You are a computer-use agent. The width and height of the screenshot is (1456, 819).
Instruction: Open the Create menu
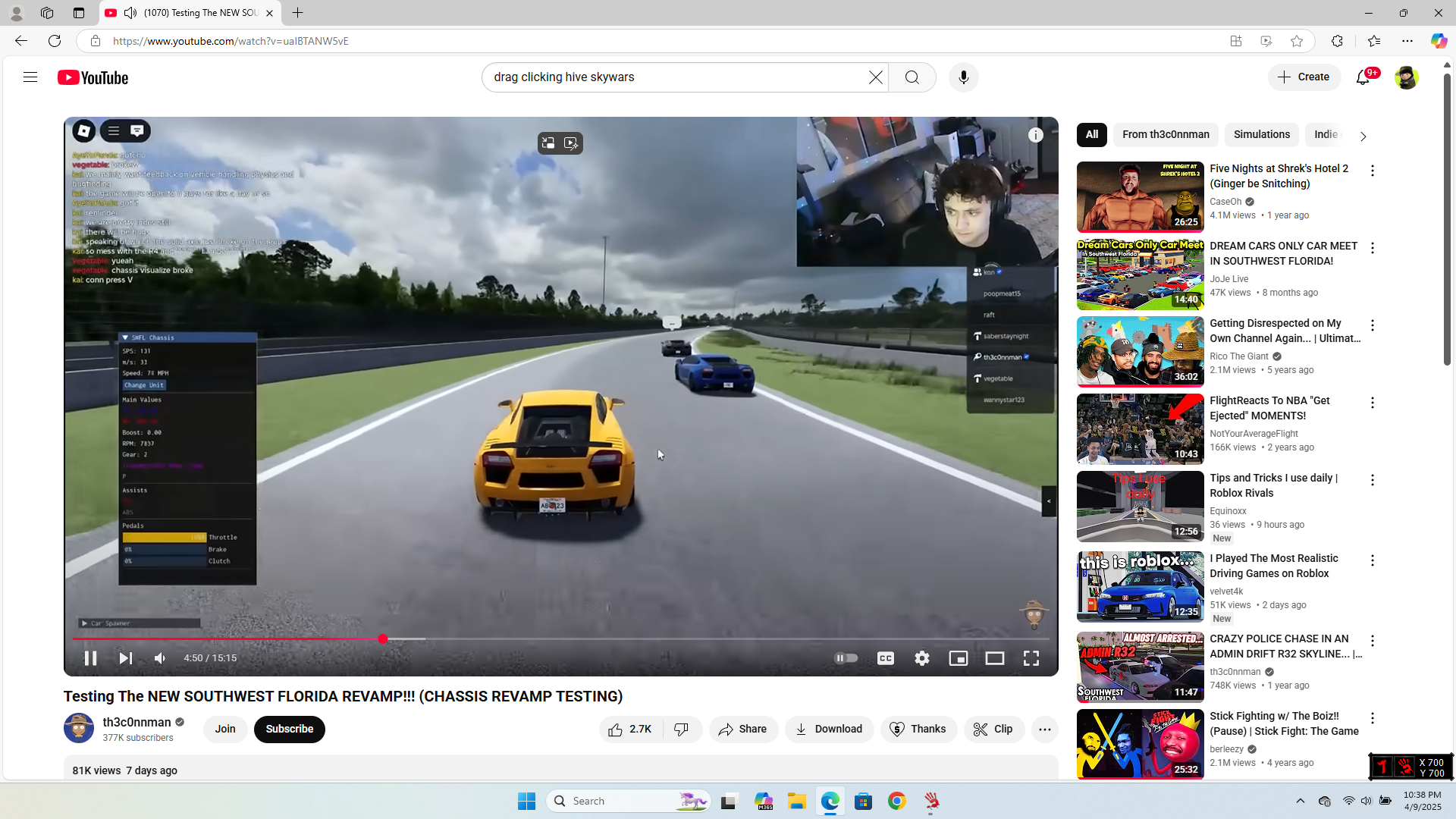pos(1304,77)
